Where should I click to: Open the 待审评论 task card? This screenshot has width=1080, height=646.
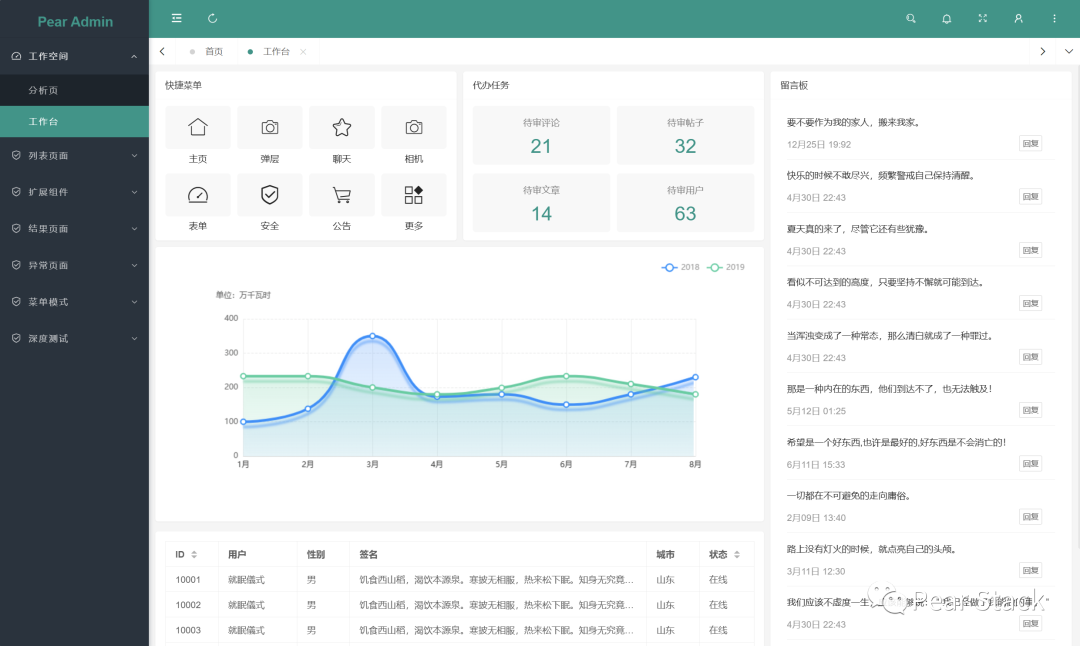pyautogui.click(x=541, y=136)
